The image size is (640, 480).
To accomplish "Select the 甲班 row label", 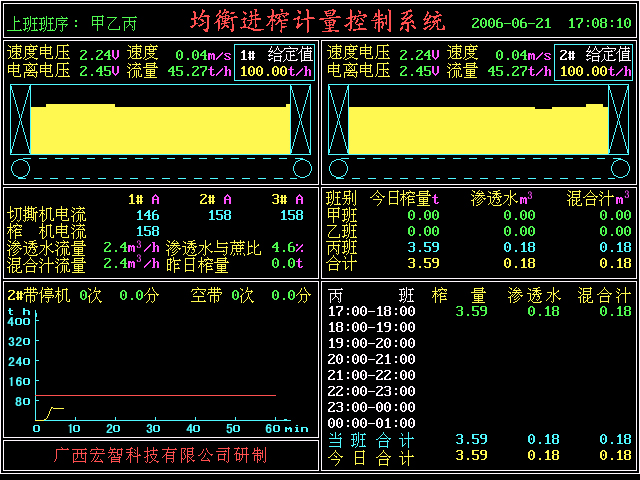I will point(342,215).
